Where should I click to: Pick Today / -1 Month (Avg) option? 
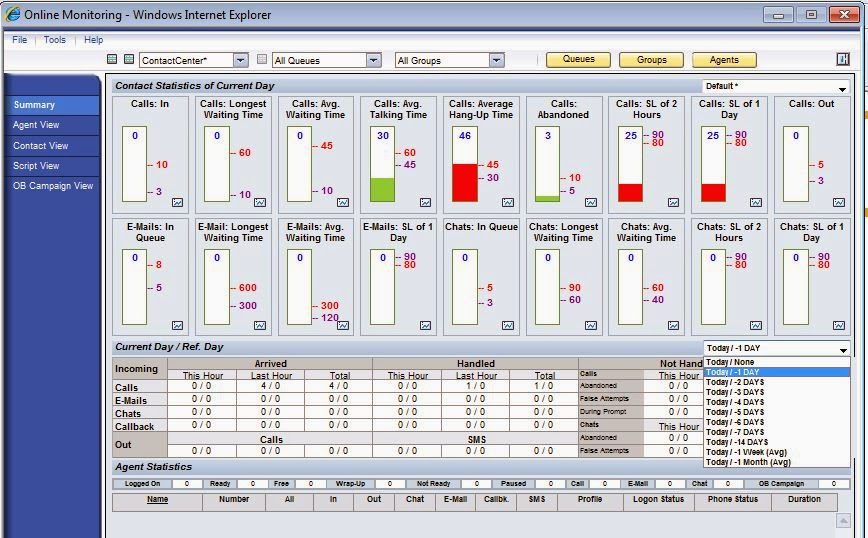pyautogui.click(x=776, y=462)
